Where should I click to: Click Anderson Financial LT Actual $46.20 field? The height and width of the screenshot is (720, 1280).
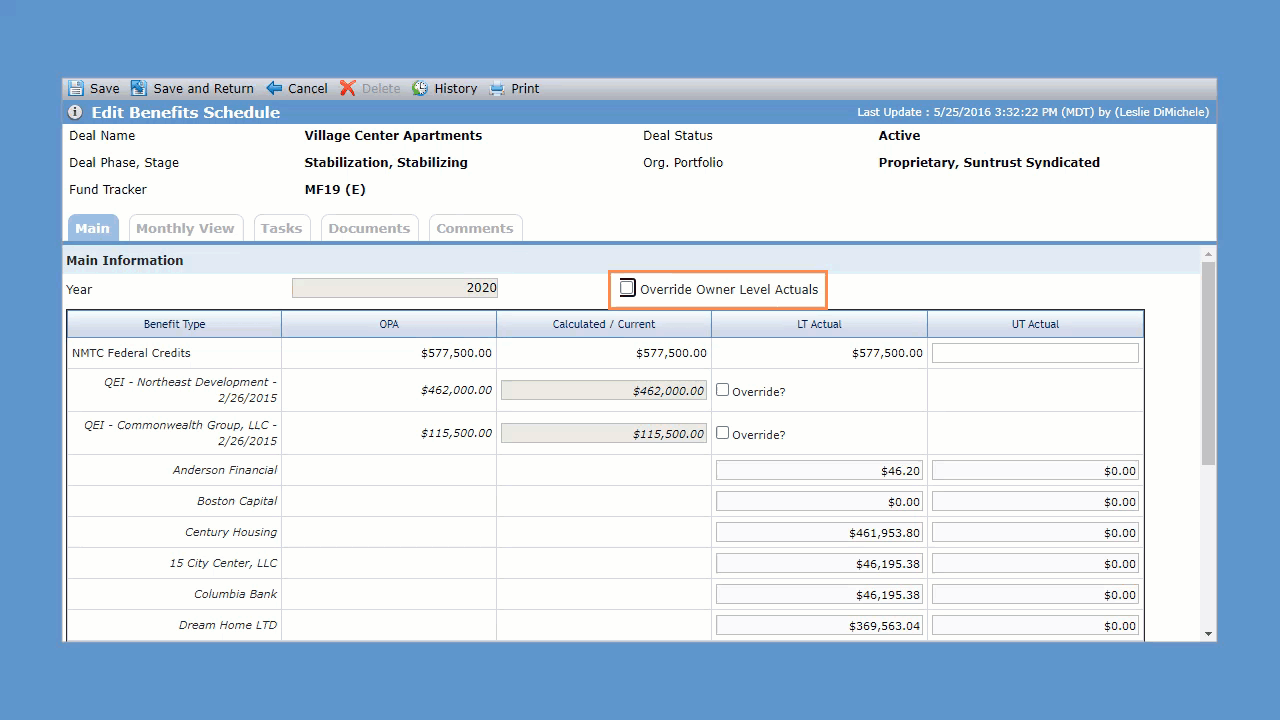tap(819, 471)
